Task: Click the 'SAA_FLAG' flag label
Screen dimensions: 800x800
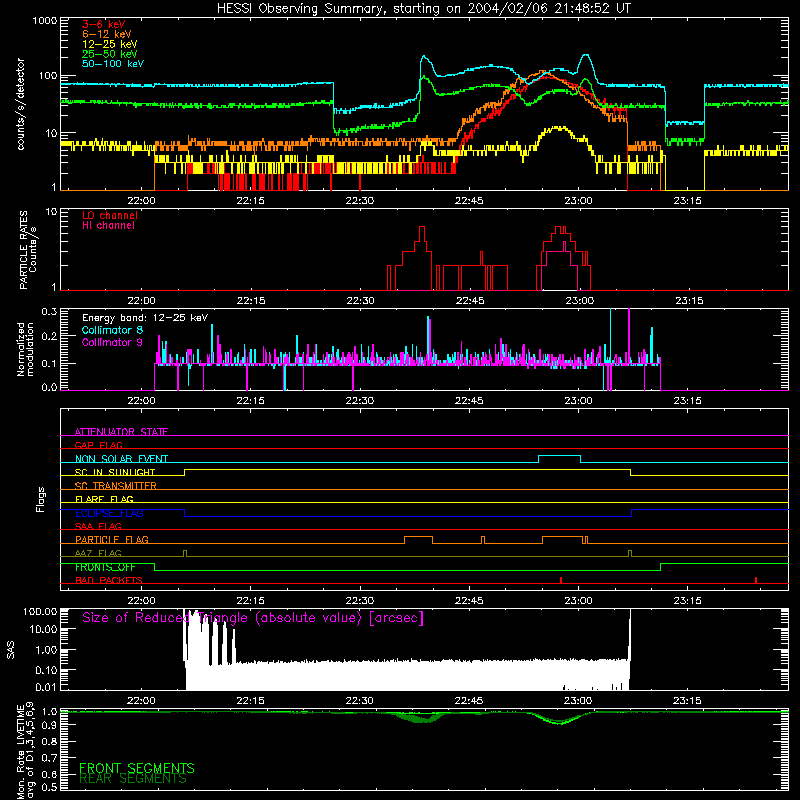Action: pyautogui.click(x=98, y=526)
